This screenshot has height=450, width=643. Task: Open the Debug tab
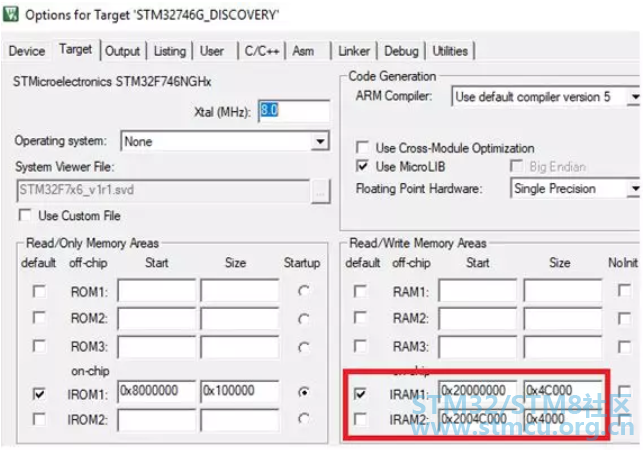401,51
